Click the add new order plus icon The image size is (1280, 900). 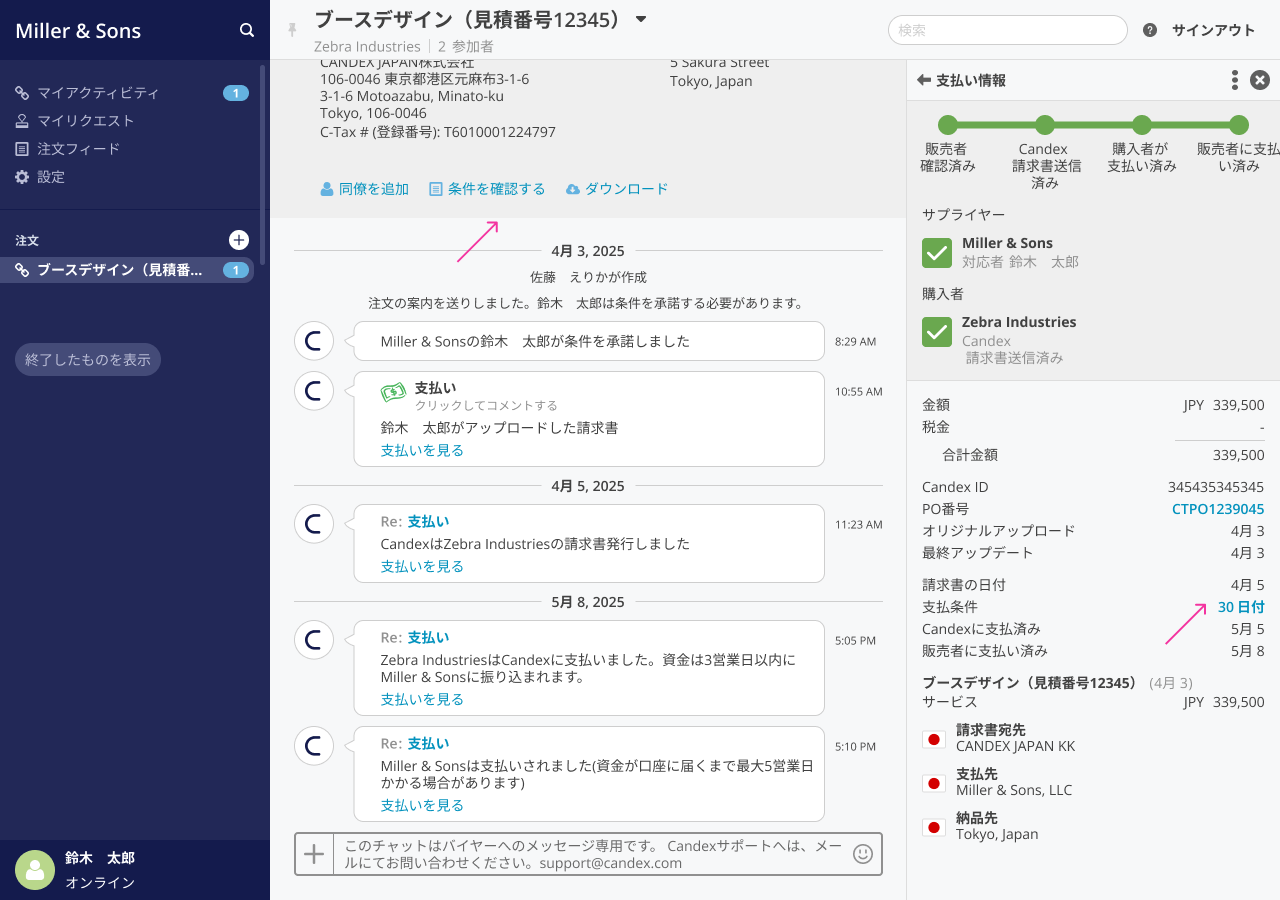coord(239,240)
